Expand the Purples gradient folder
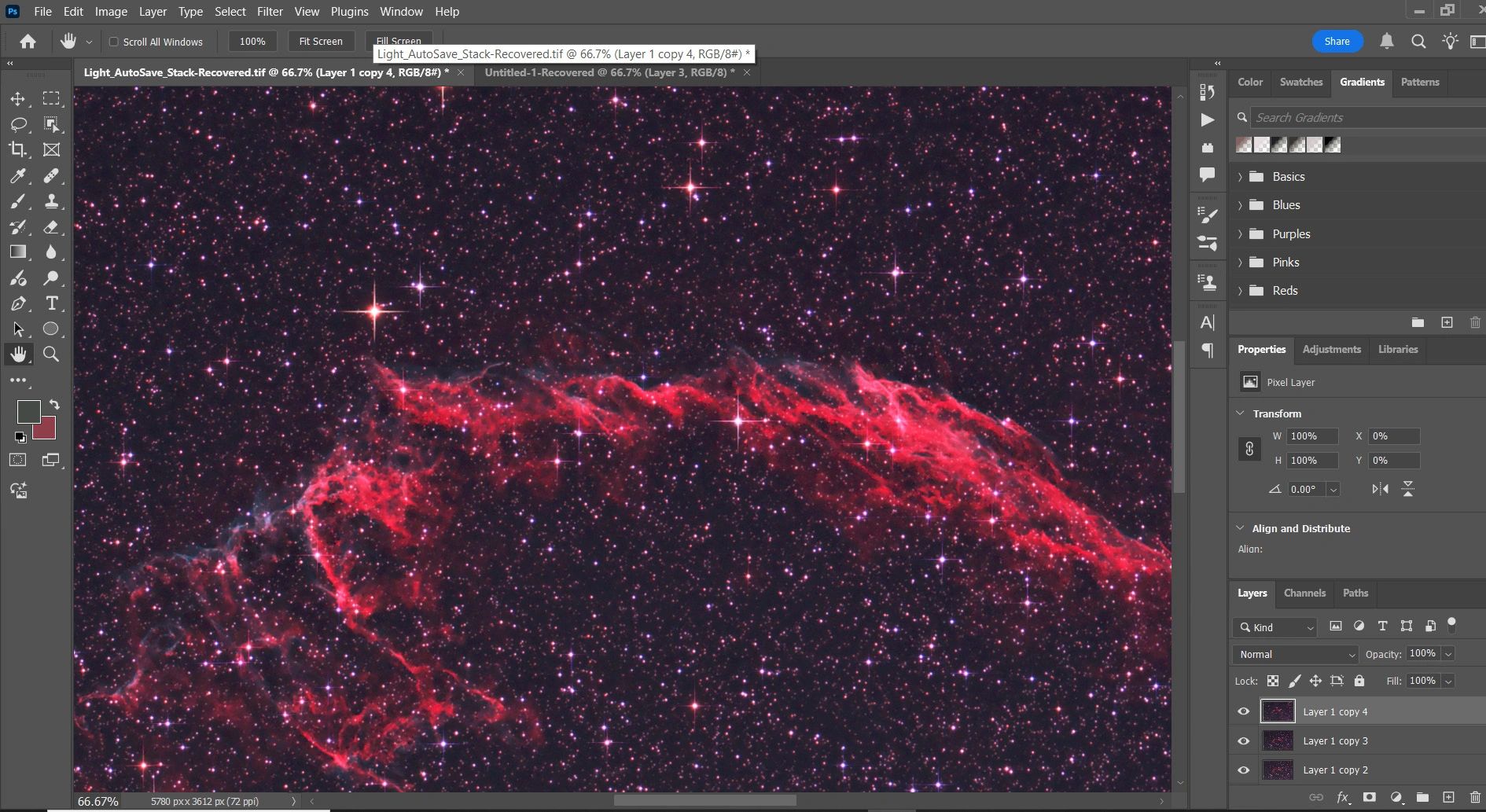 1241,234
